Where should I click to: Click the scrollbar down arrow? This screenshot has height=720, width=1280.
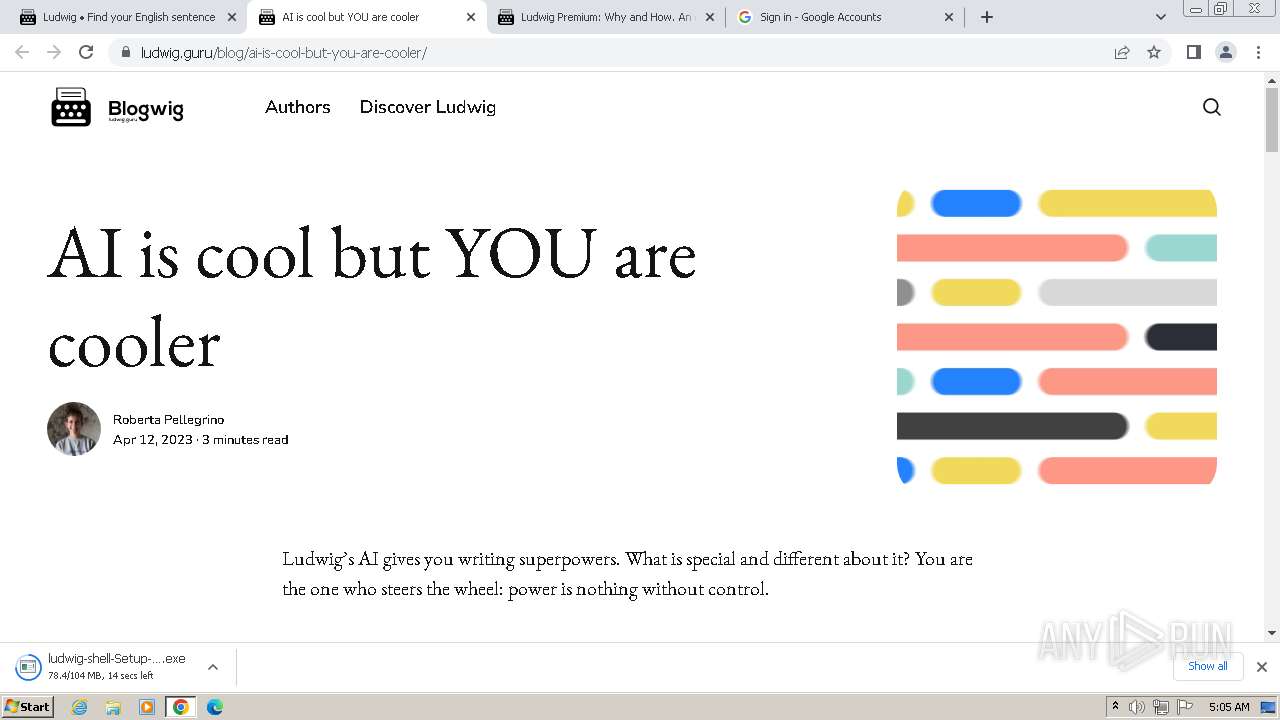click(x=1272, y=632)
